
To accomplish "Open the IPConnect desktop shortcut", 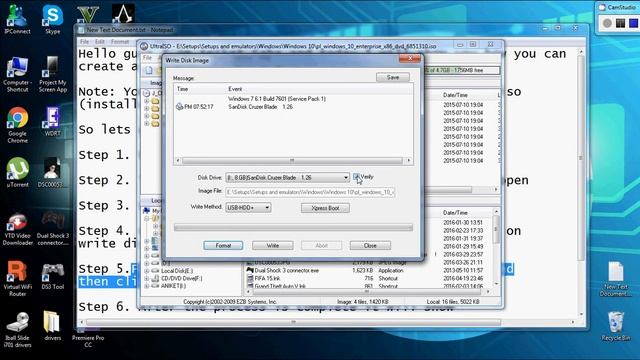I will (x=17, y=19).
